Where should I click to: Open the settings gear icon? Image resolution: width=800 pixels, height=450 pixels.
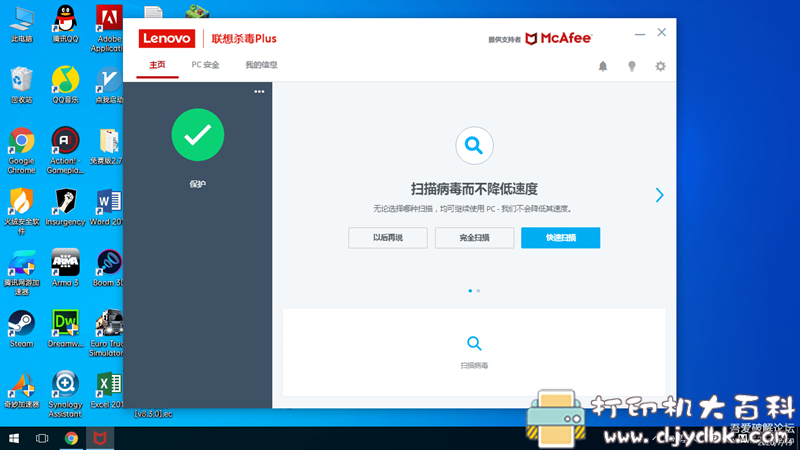[x=660, y=66]
